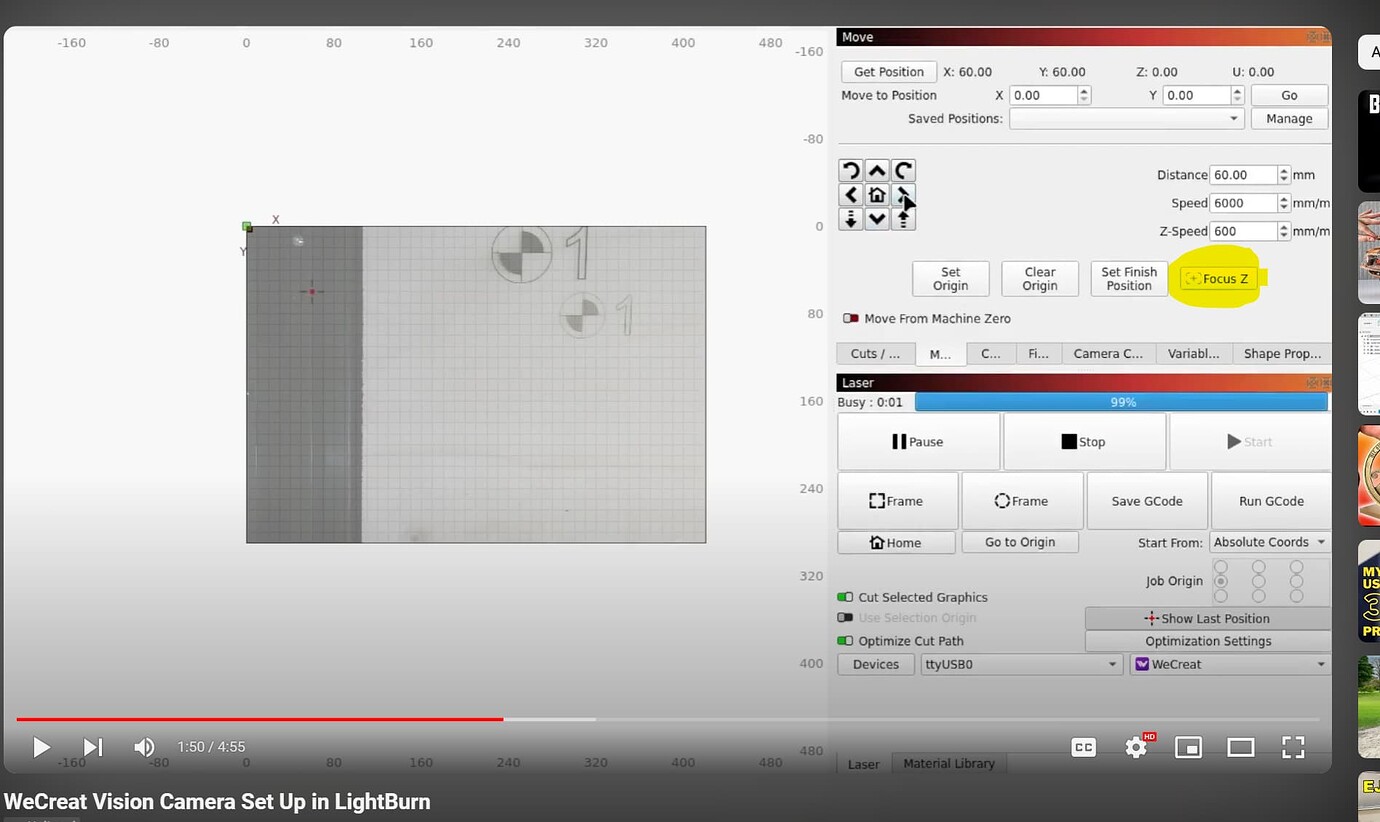Change Start From to another option via dropdown

coord(1269,541)
